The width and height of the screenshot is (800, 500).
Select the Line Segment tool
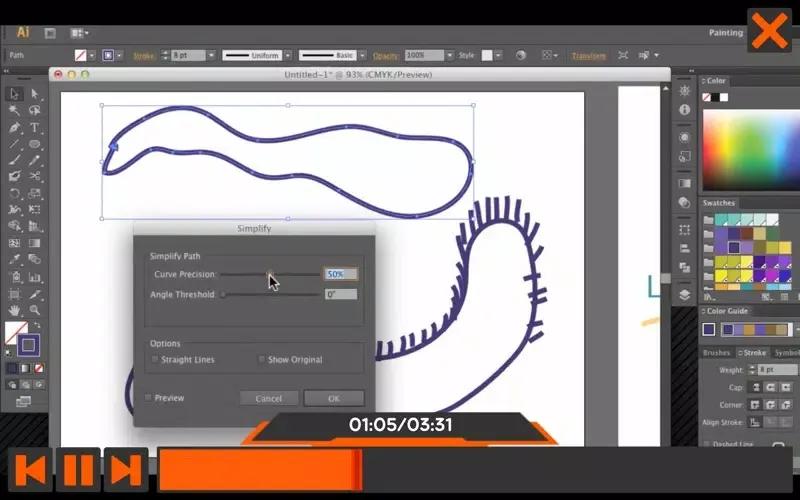(x=14, y=144)
